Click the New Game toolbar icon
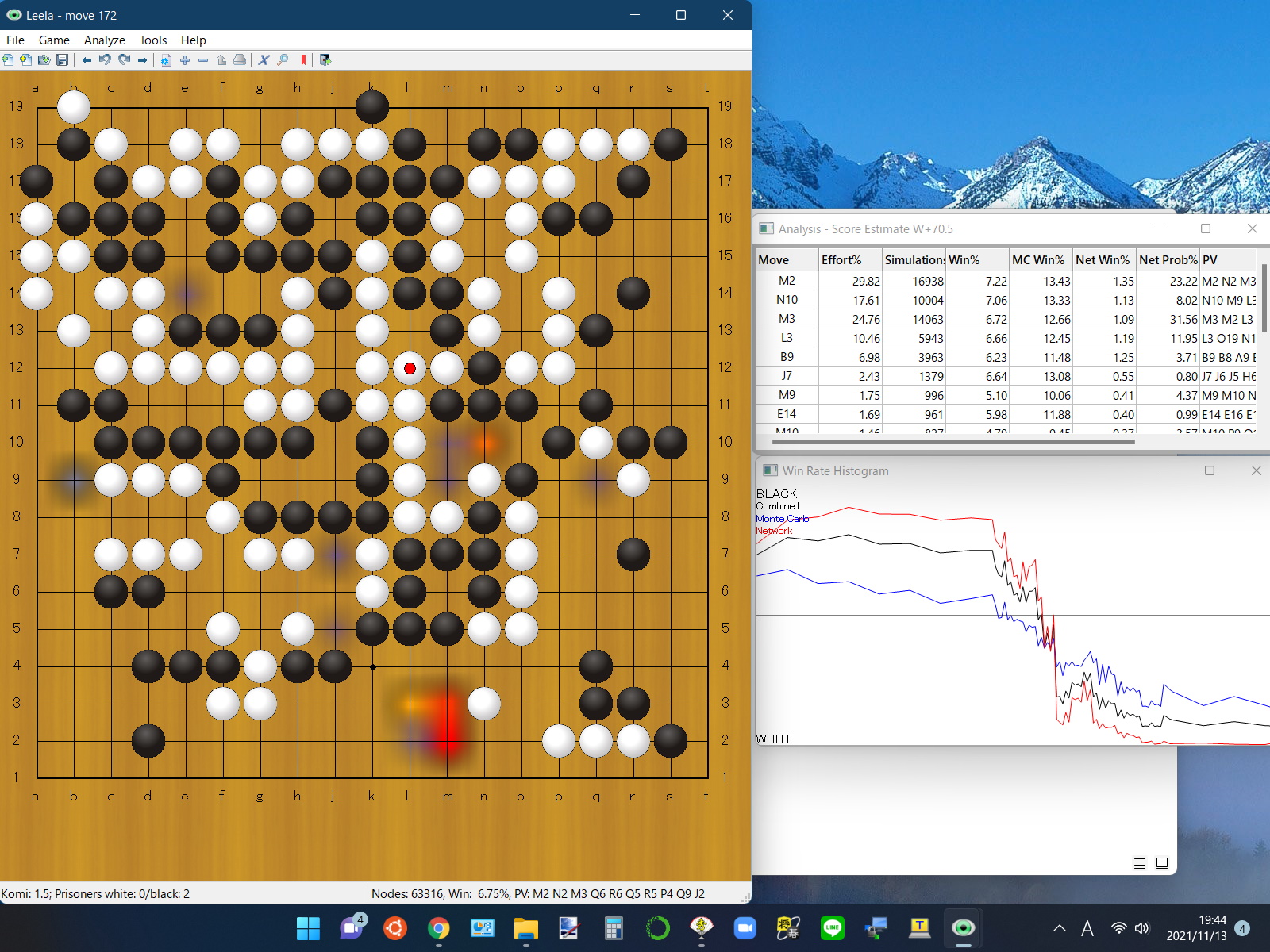 point(8,60)
